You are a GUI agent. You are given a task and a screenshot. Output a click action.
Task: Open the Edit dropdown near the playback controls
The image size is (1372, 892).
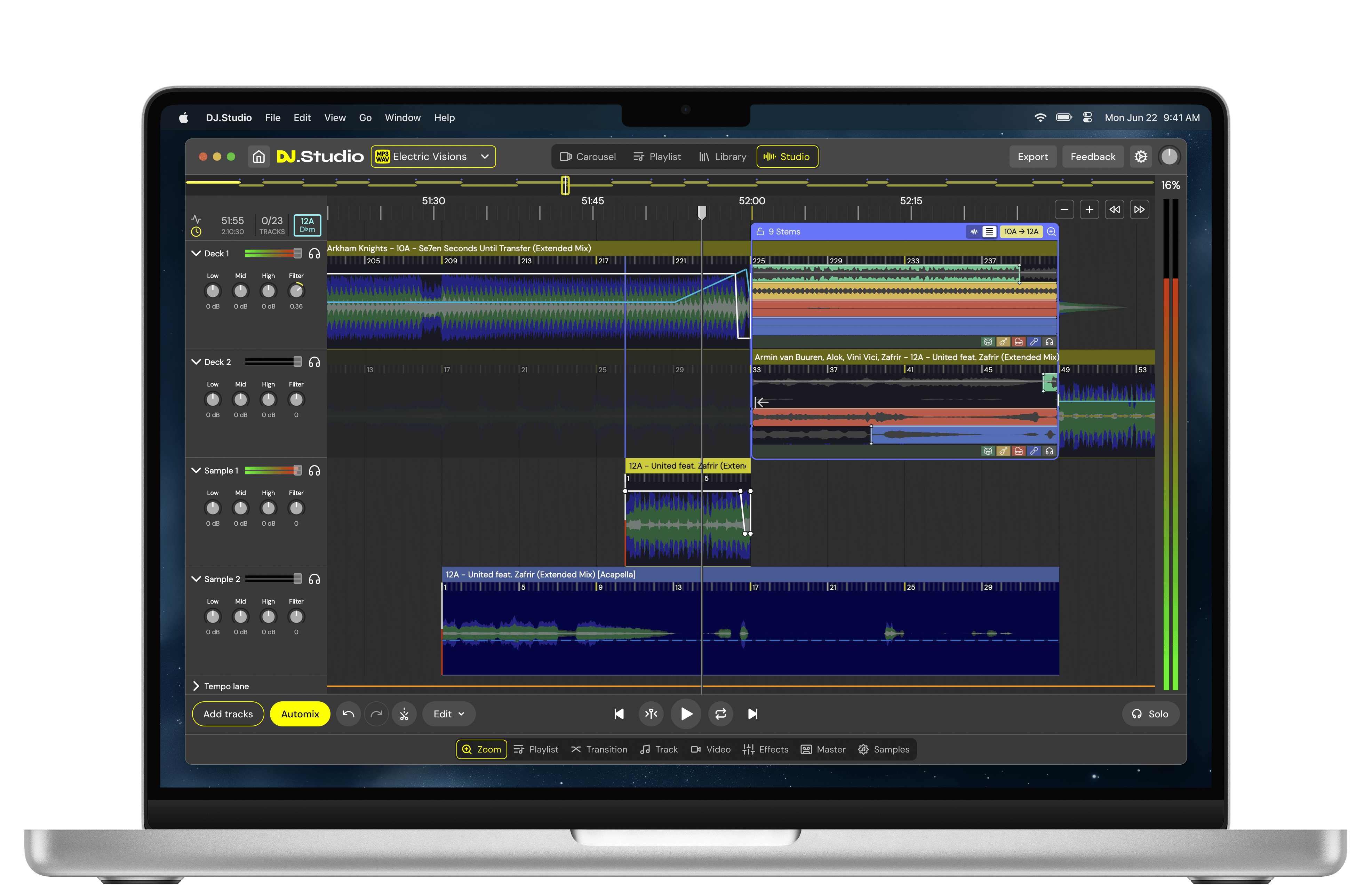[x=448, y=714]
